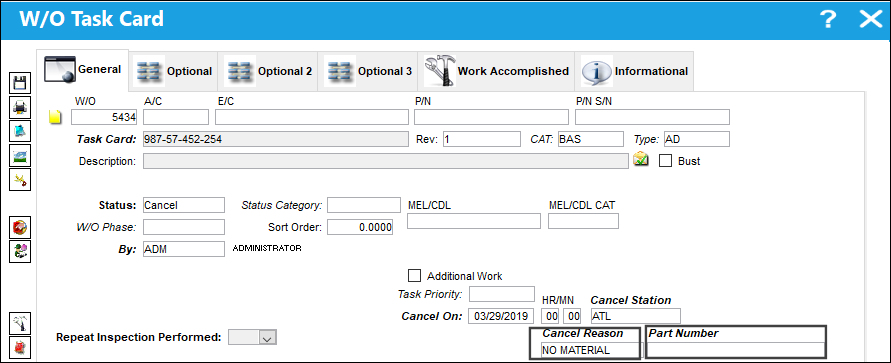
Task: Click the blue document icon in sidebar
Action: click(x=21, y=131)
